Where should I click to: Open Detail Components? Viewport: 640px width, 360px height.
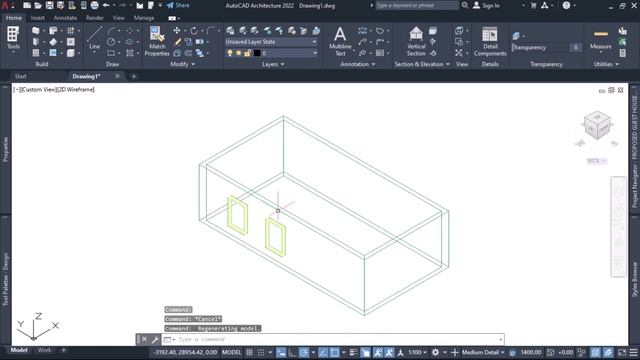pyautogui.click(x=490, y=41)
